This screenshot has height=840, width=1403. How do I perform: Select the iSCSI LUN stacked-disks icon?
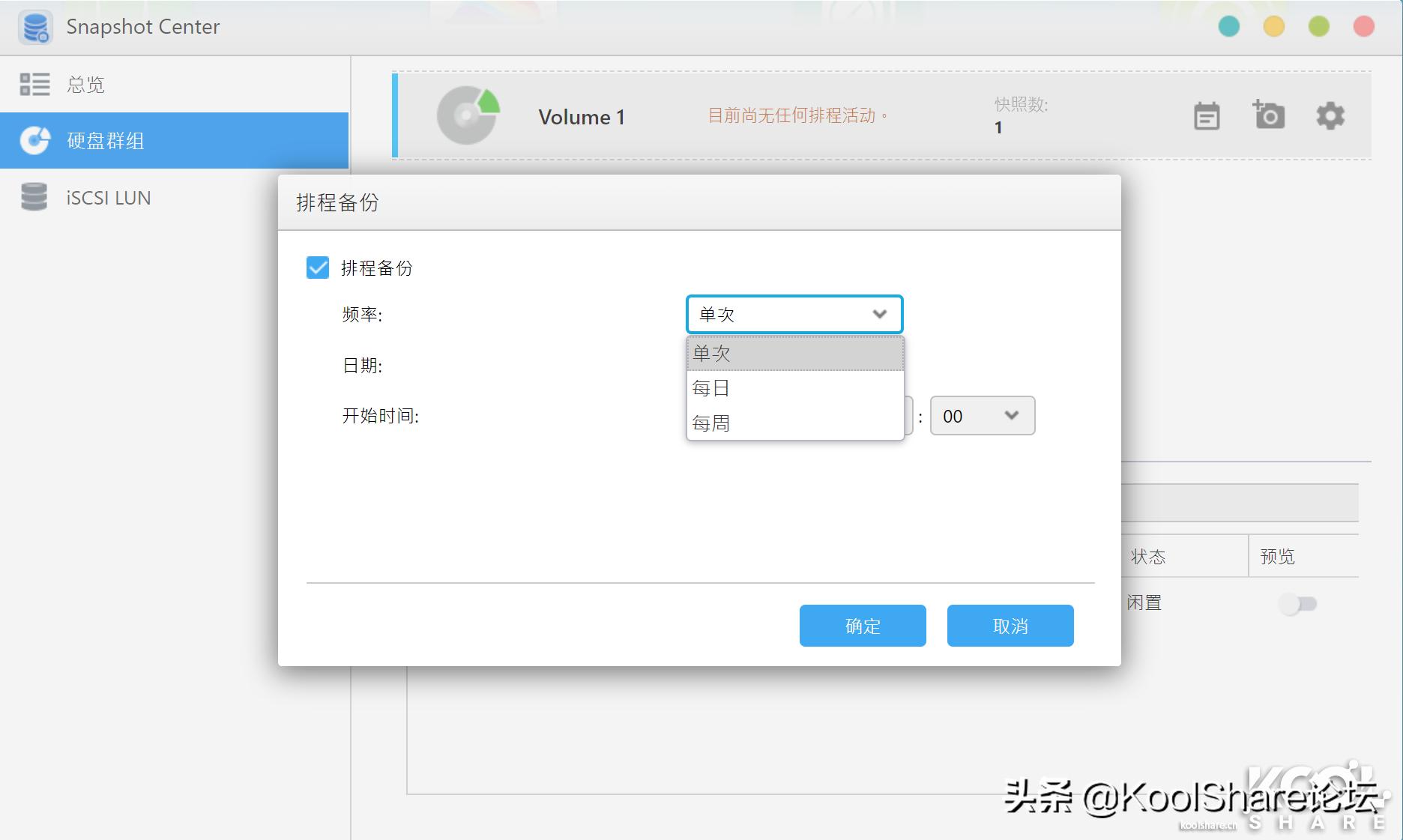click(x=34, y=197)
